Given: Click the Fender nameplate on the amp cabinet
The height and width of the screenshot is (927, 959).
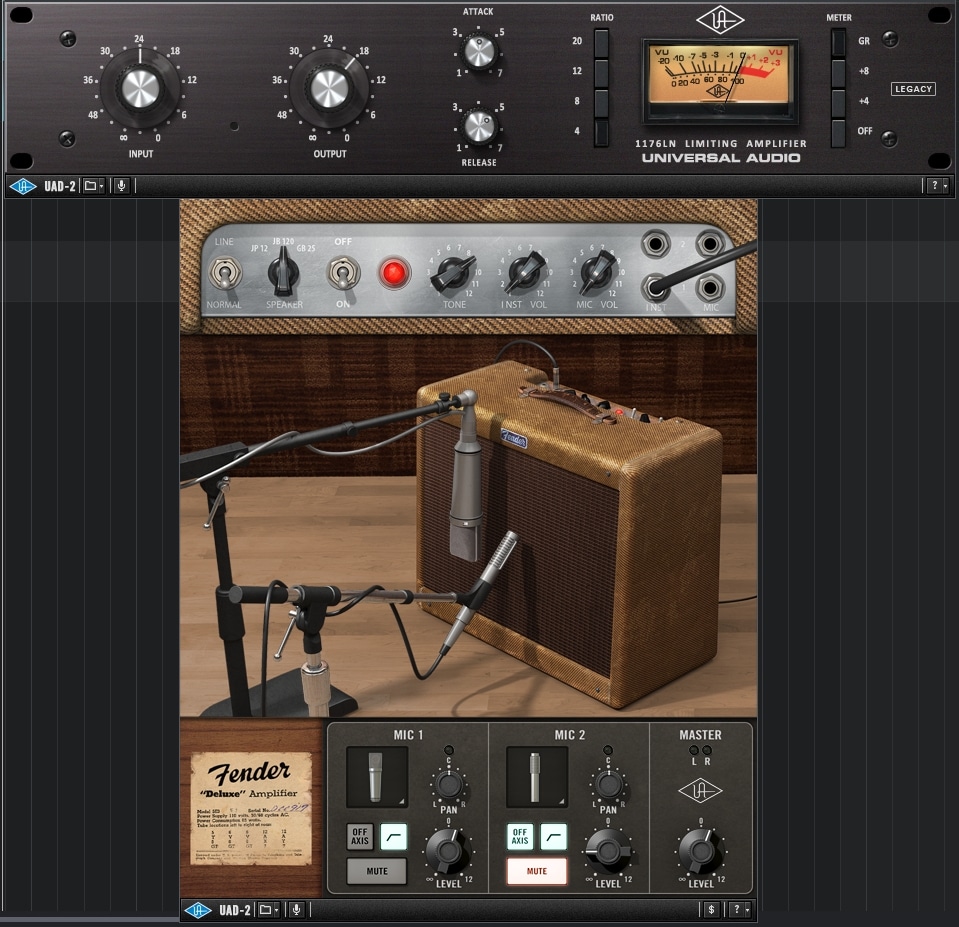Looking at the screenshot, I should (514, 438).
